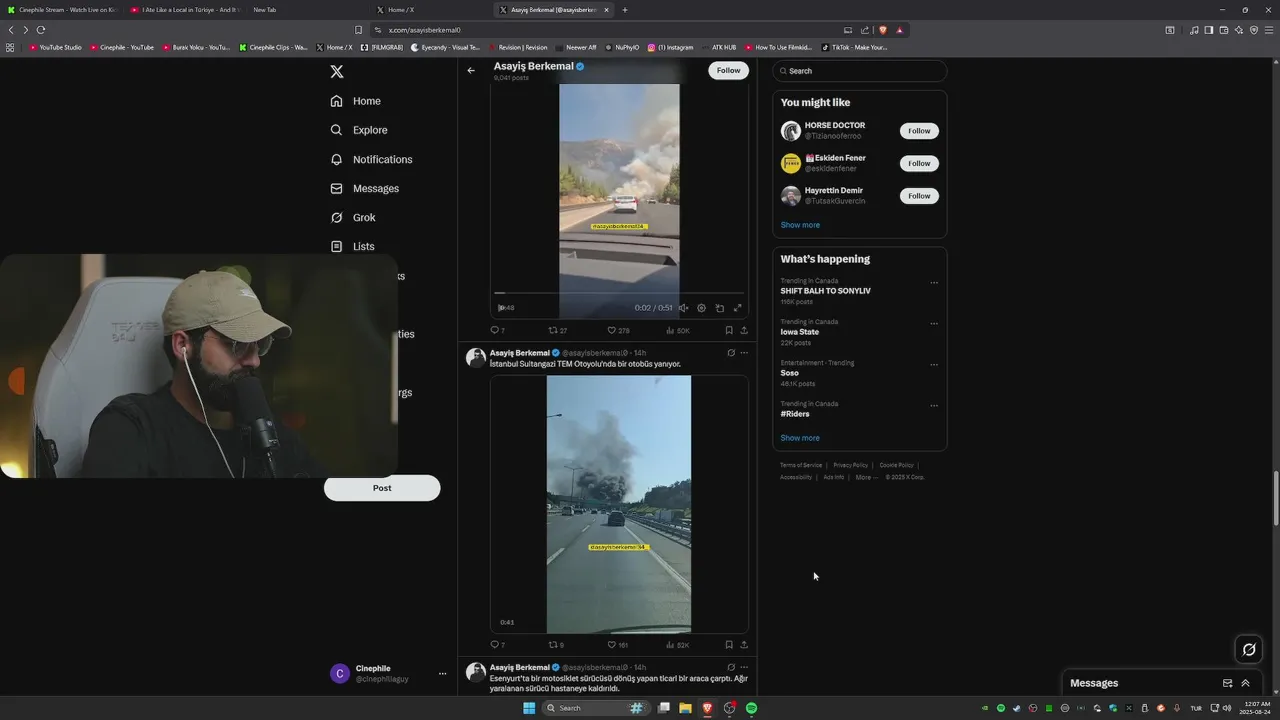Share the post with 278 likes
The width and height of the screenshot is (1280, 720).
744,330
